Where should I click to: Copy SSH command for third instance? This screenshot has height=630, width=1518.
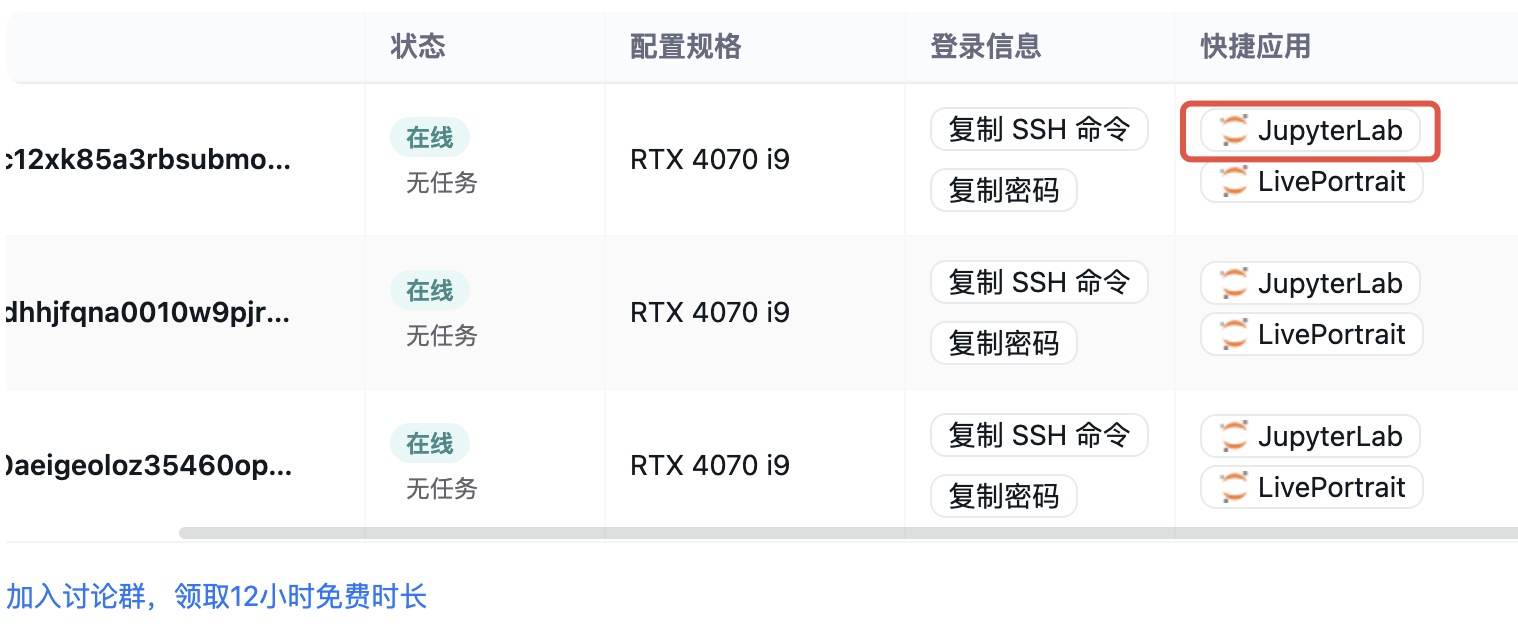click(1038, 435)
